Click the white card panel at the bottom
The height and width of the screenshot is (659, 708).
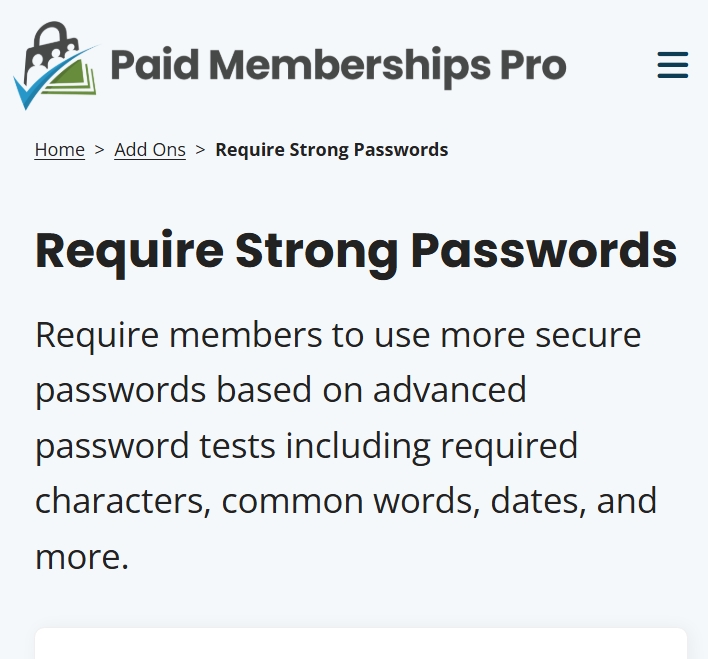click(x=361, y=643)
